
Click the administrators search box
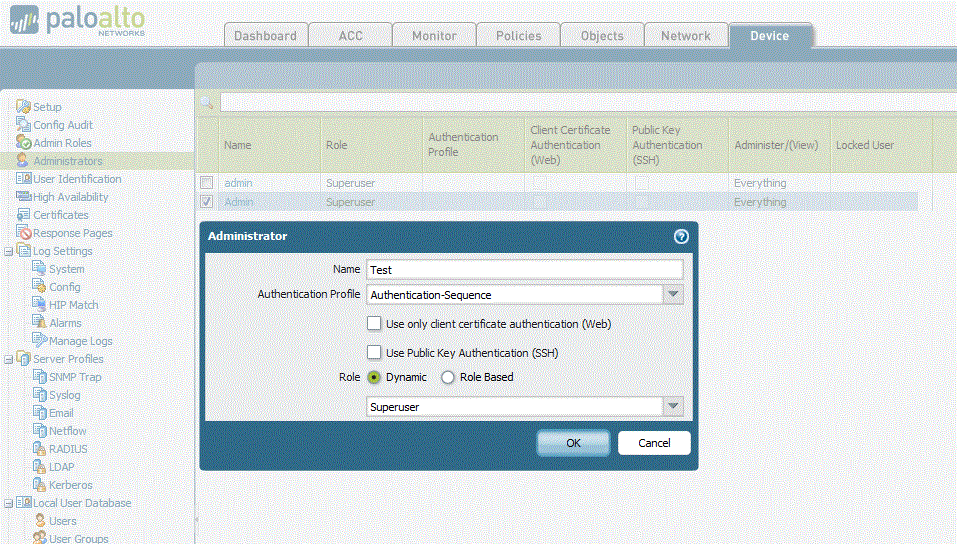click(588, 102)
